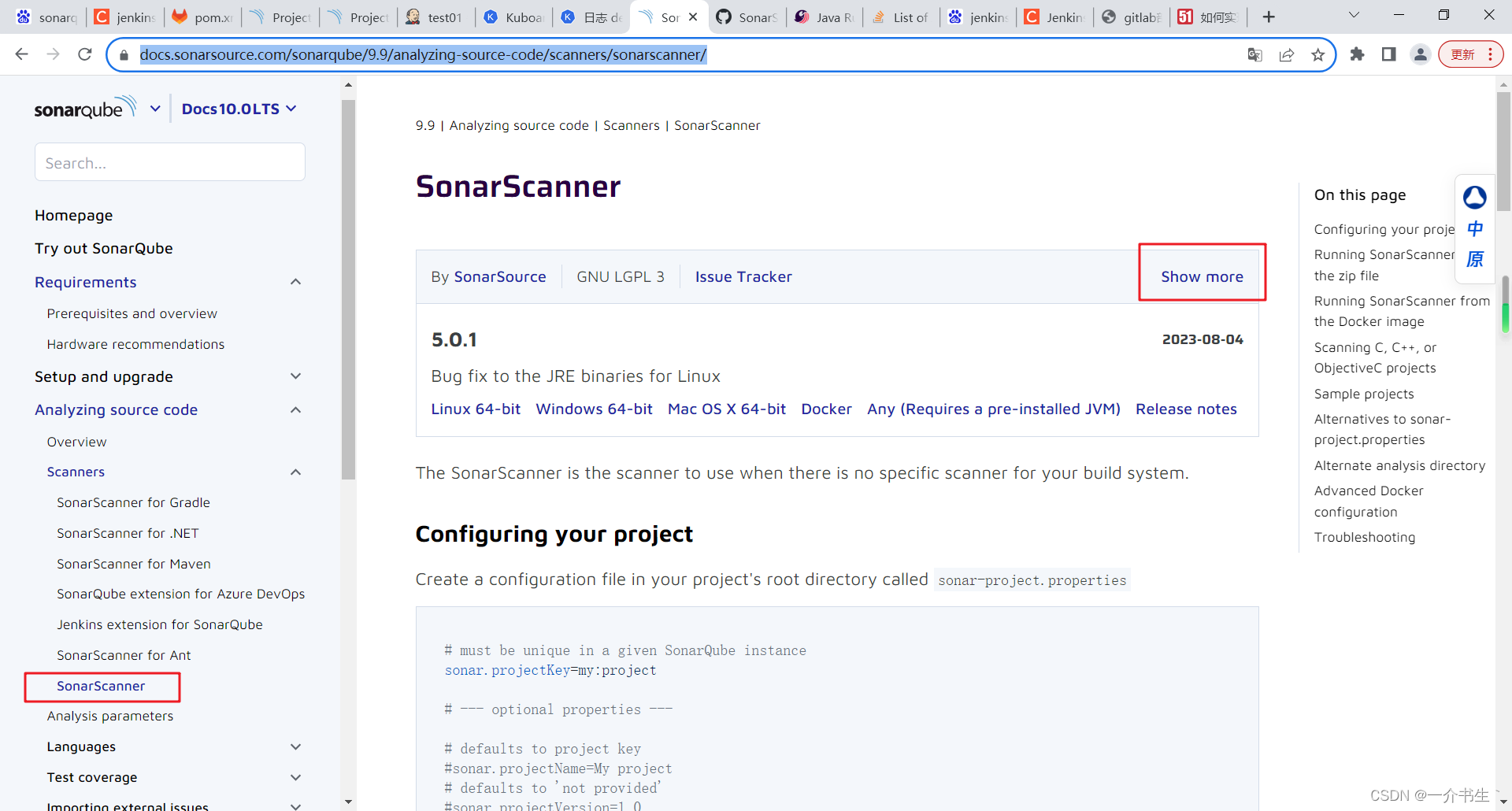Image resolution: width=1512 pixels, height=811 pixels.
Task: Click the SonarQube logo
Action: [x=85, y=108]
